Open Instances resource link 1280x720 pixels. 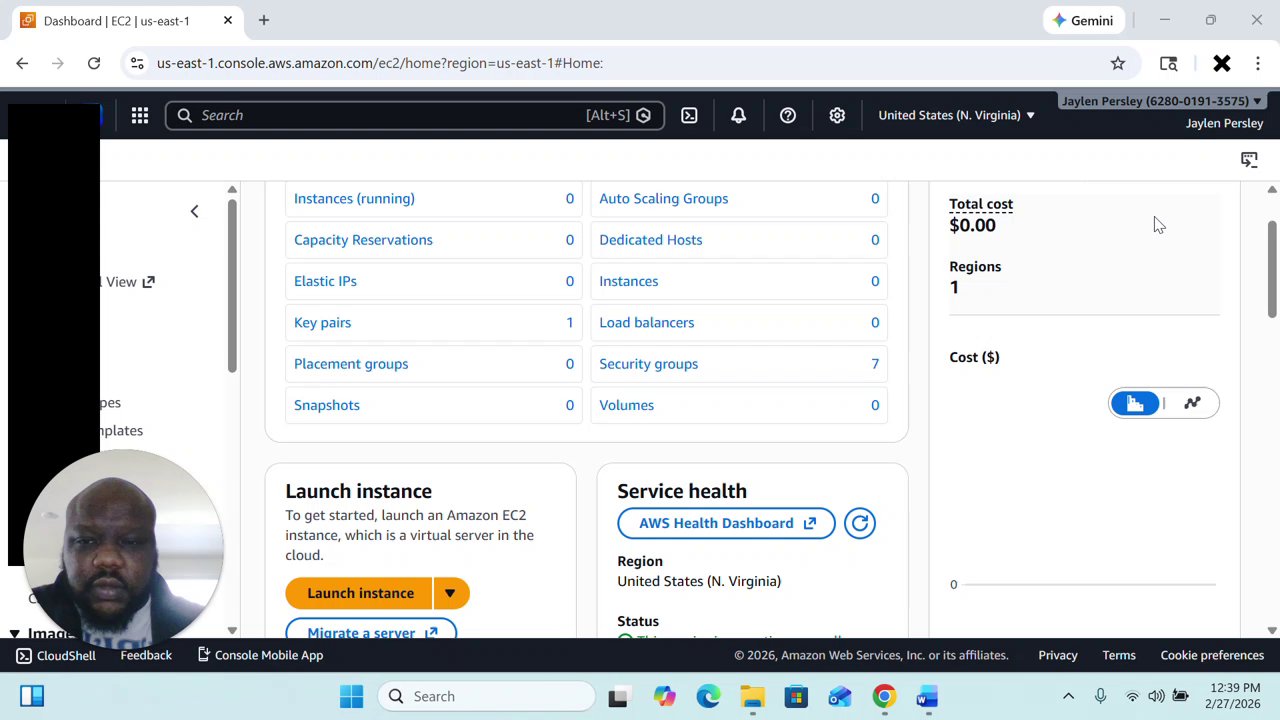coord(628,281)
